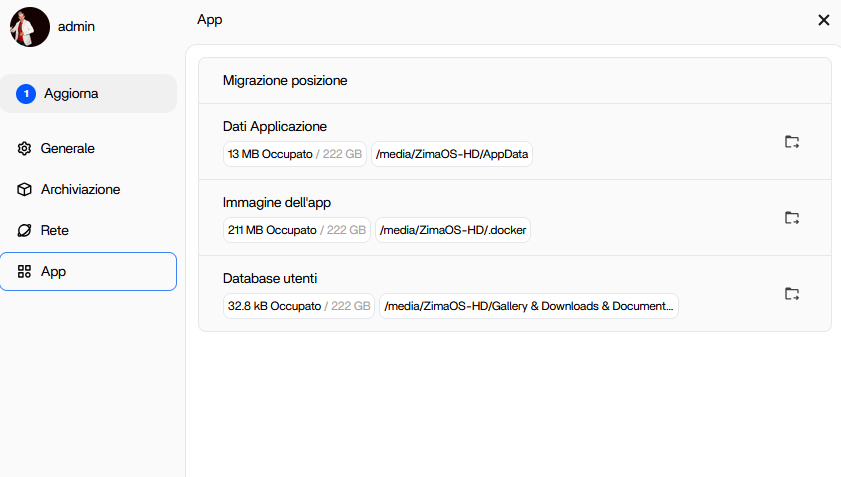
Task: Click migrate folder icon for Database utenti
Action: pyautogui.click(x=792, y=294)
